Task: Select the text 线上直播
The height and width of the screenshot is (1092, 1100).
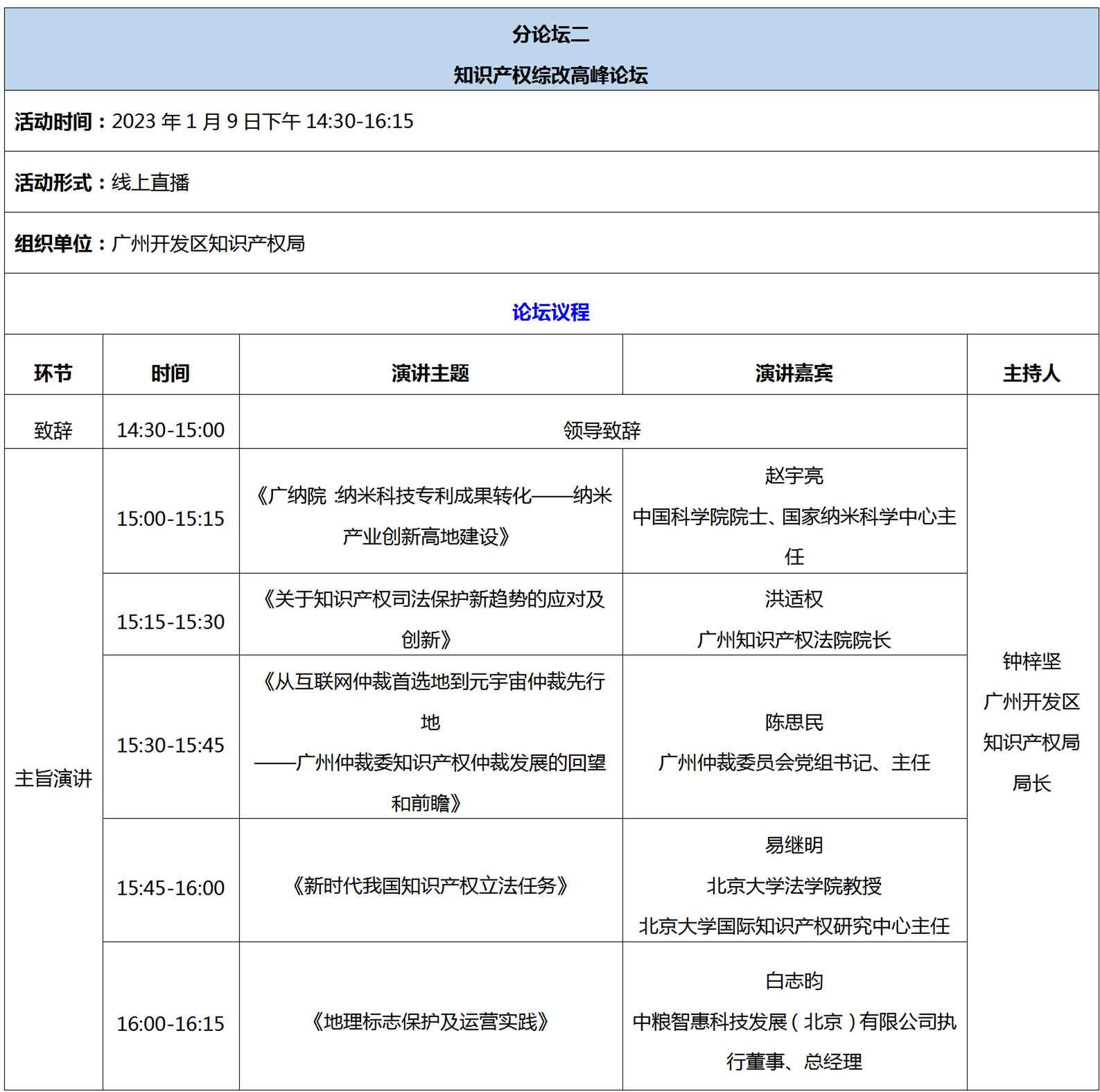Action: click(150, 182)
